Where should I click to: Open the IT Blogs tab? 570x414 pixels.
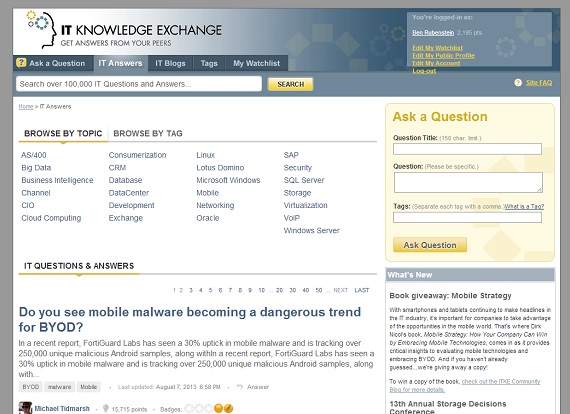point(170,63)
